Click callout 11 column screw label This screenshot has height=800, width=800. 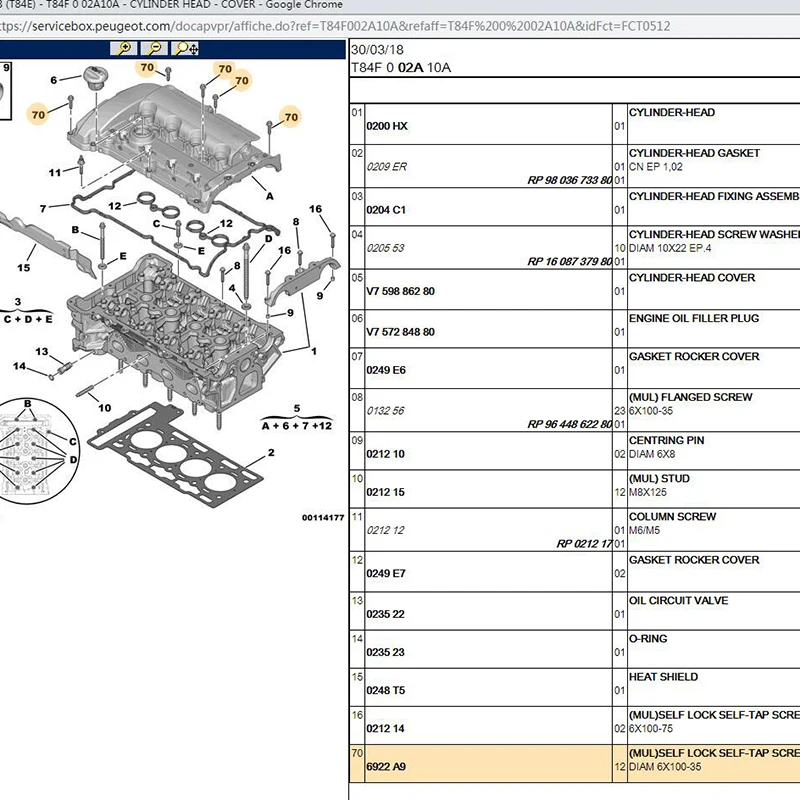[x=55, y=172]
